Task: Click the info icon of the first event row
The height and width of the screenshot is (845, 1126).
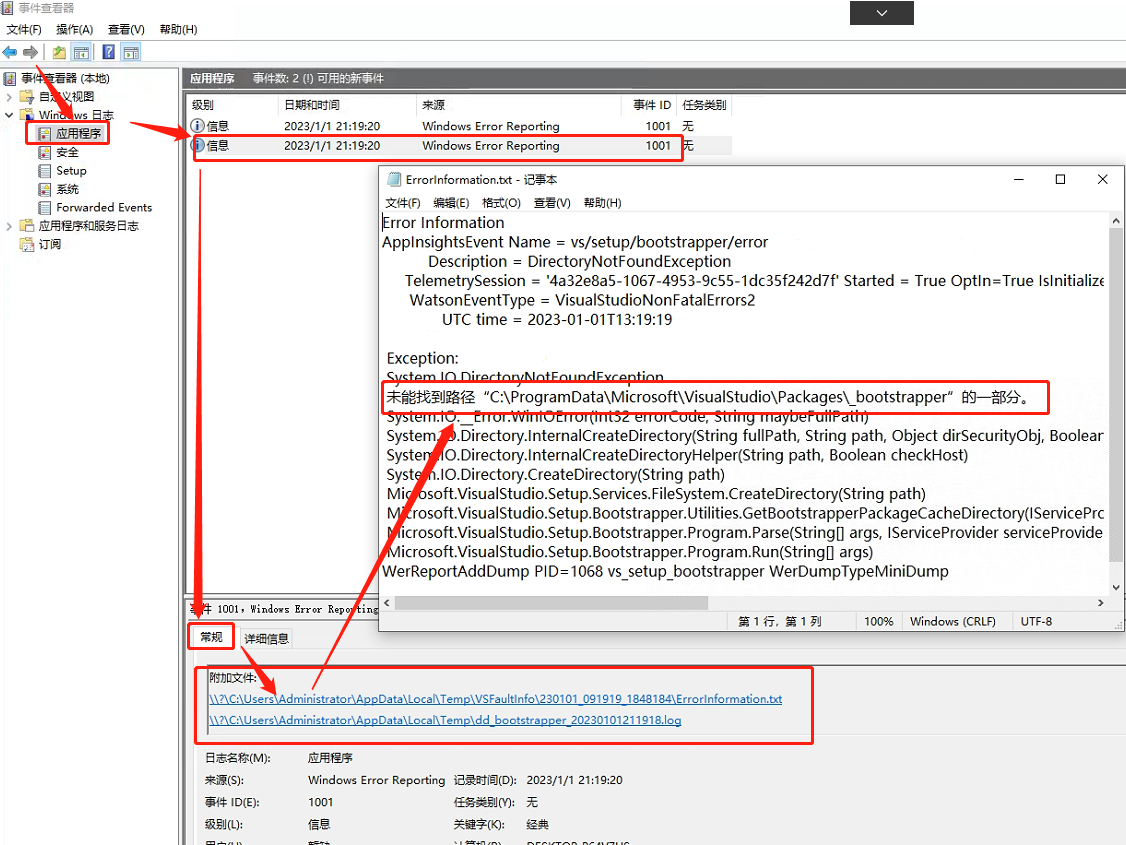Action: click(x=197, y=126)
